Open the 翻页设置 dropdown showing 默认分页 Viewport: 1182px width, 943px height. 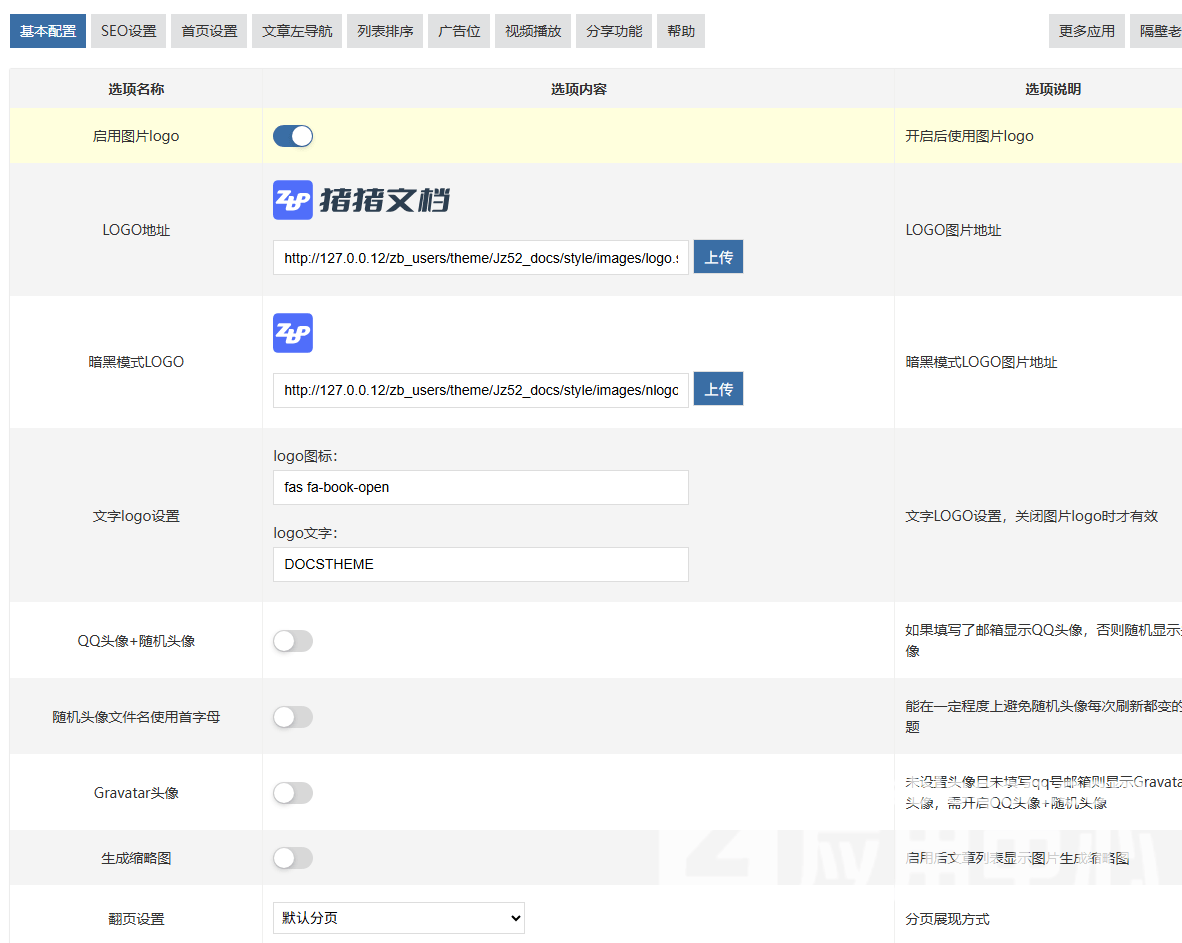pyautogui.click(x=398, y=918)
